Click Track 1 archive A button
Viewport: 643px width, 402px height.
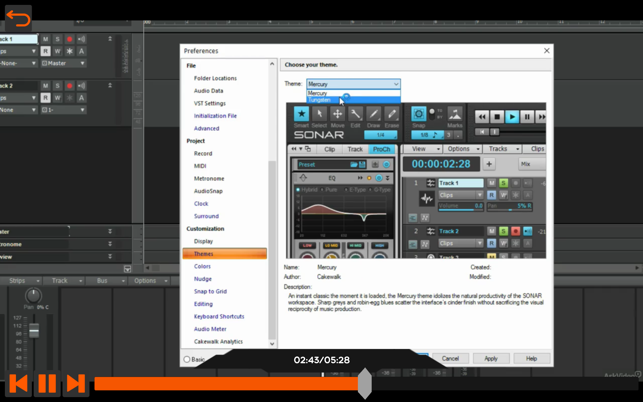[81, 51]
